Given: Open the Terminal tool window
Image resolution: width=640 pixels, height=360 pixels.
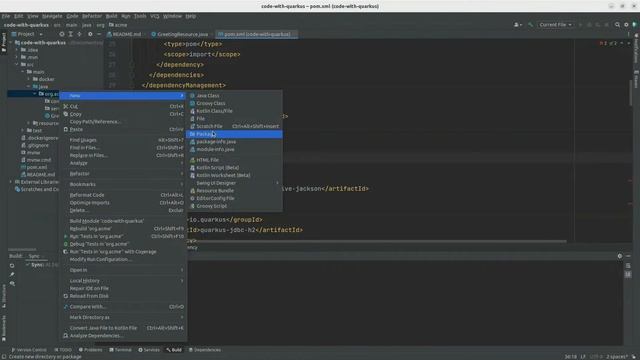Looking at the screenshot, I should pos(120,350).
